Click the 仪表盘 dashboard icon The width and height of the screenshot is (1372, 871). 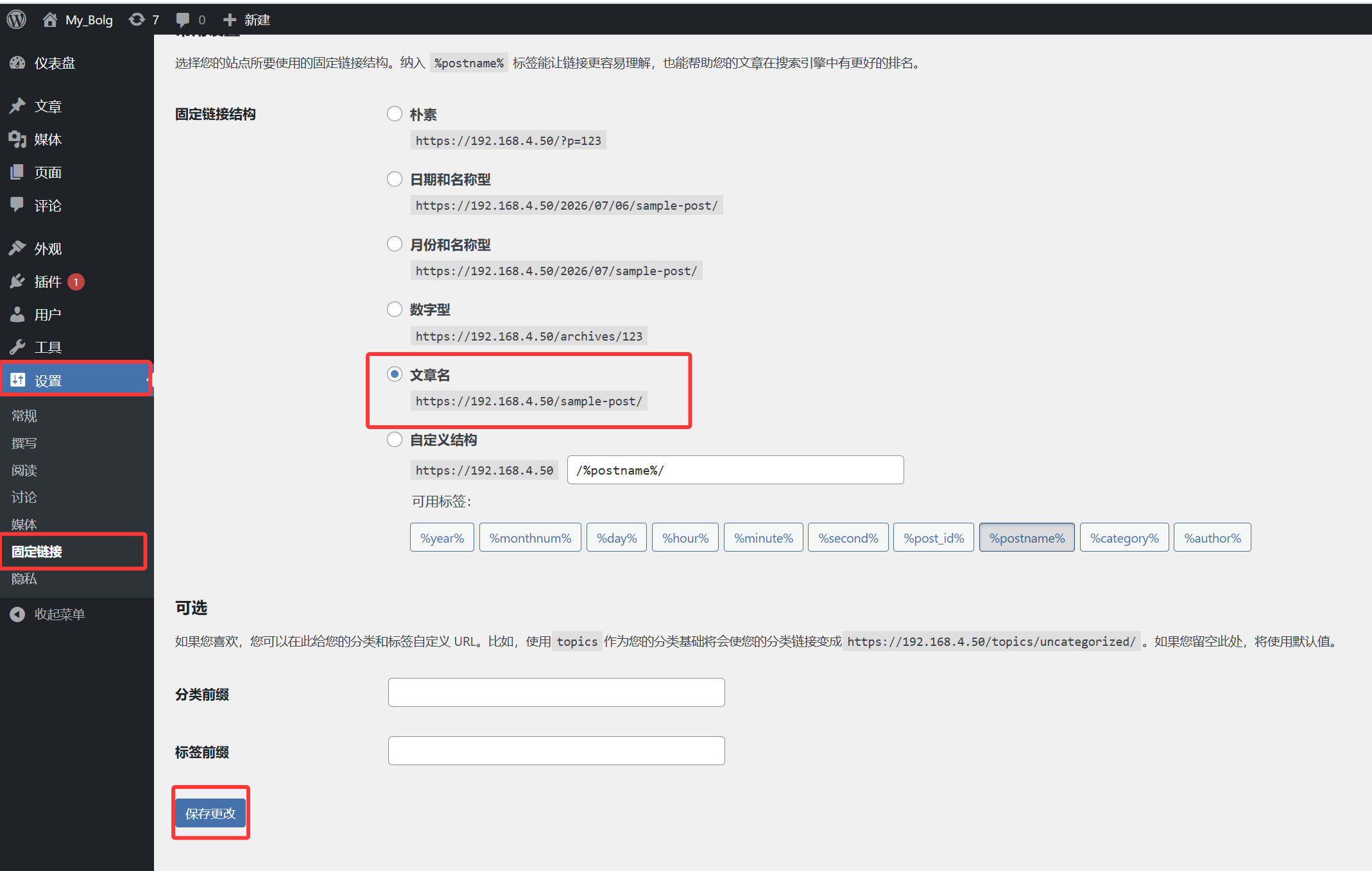tap(18, 63)
